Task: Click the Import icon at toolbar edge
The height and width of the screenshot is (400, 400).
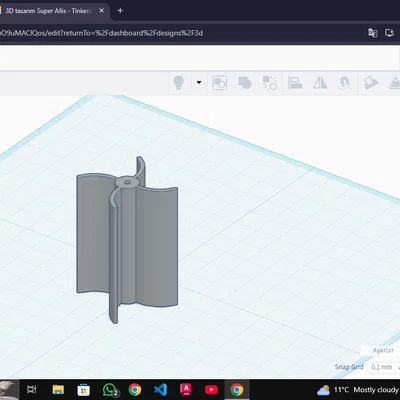Action: click(x=395, y=83)
